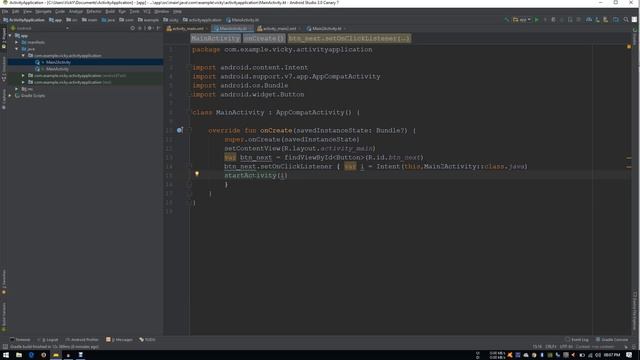Open the Terminal tool window
This screenshot has height=360, width=640.
pos(20,340)
